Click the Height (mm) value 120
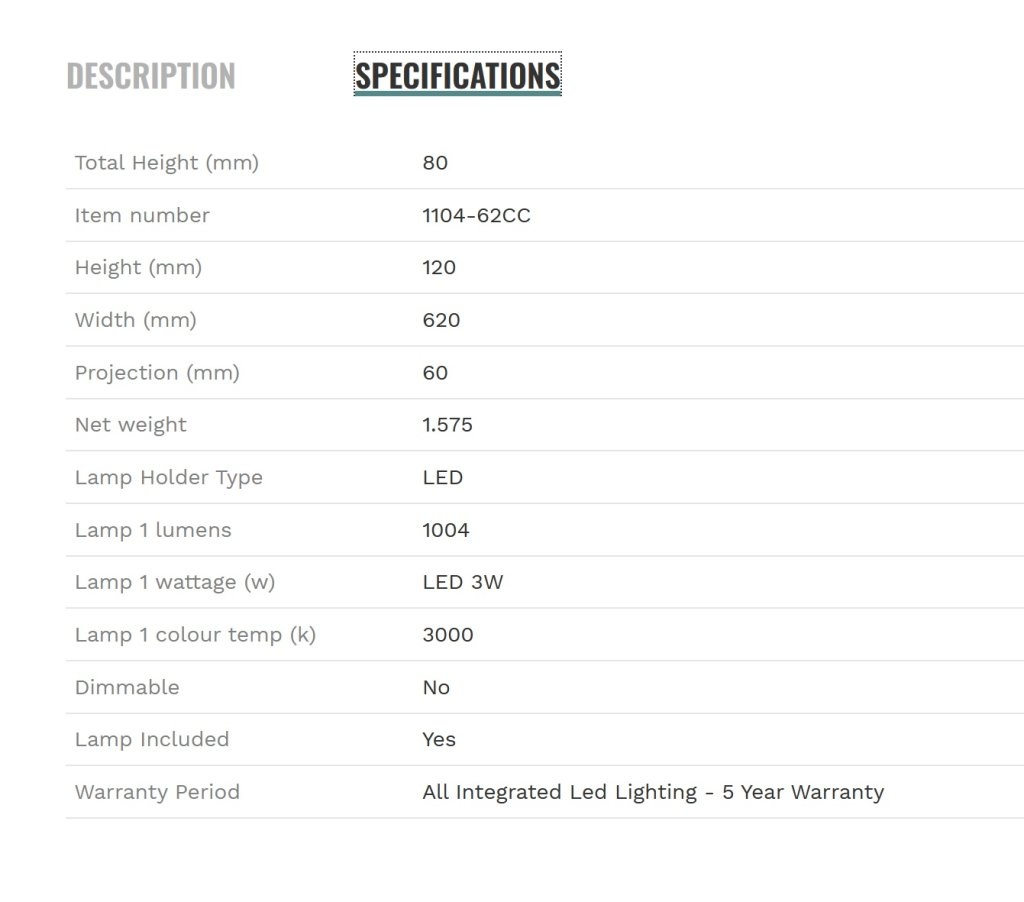This screenshot has width=1024, height=902. pyautogui.click(x=439, y=267)
